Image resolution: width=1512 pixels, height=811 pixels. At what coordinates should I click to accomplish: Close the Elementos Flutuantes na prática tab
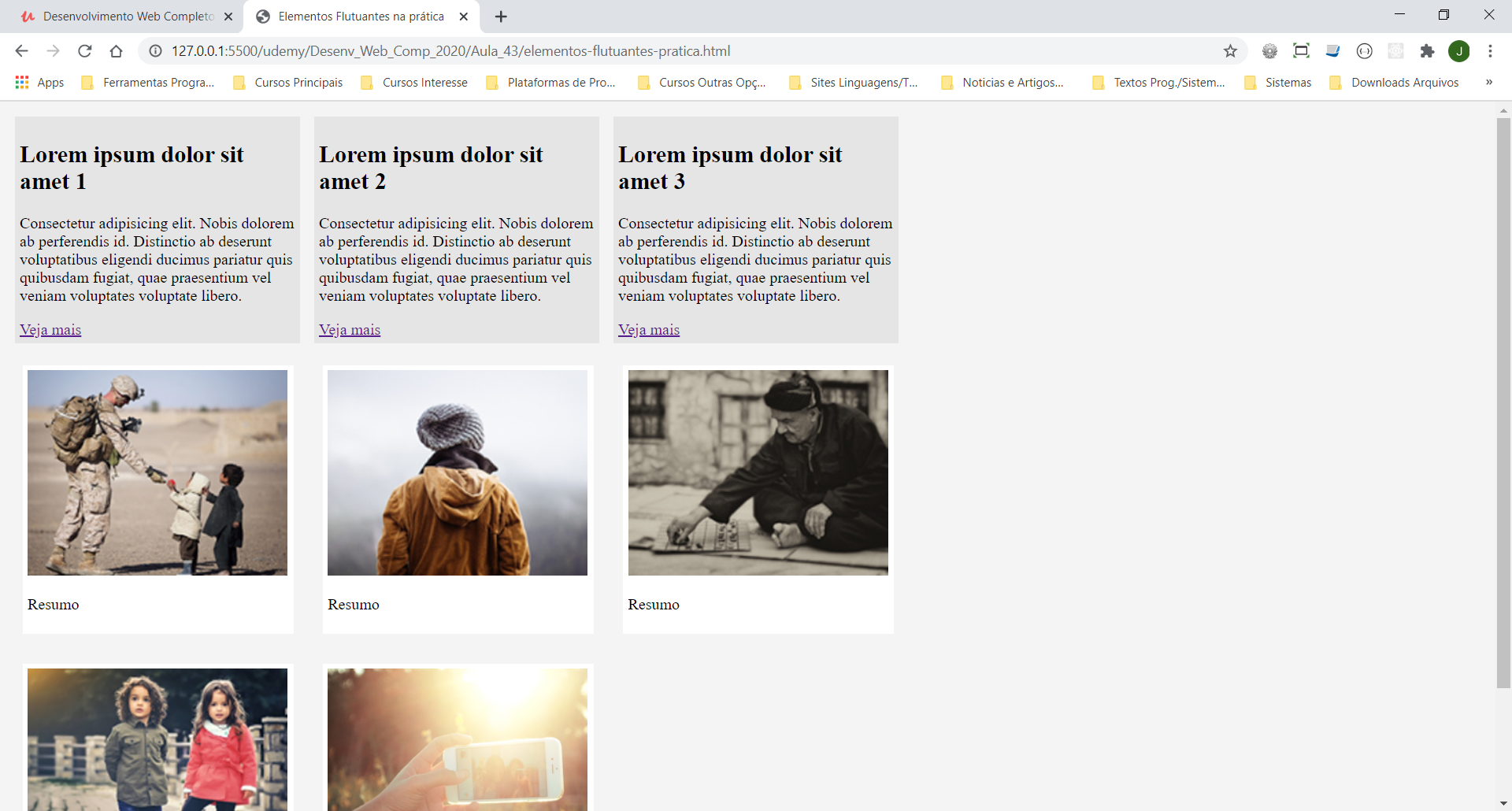click(x=464, y=17)
